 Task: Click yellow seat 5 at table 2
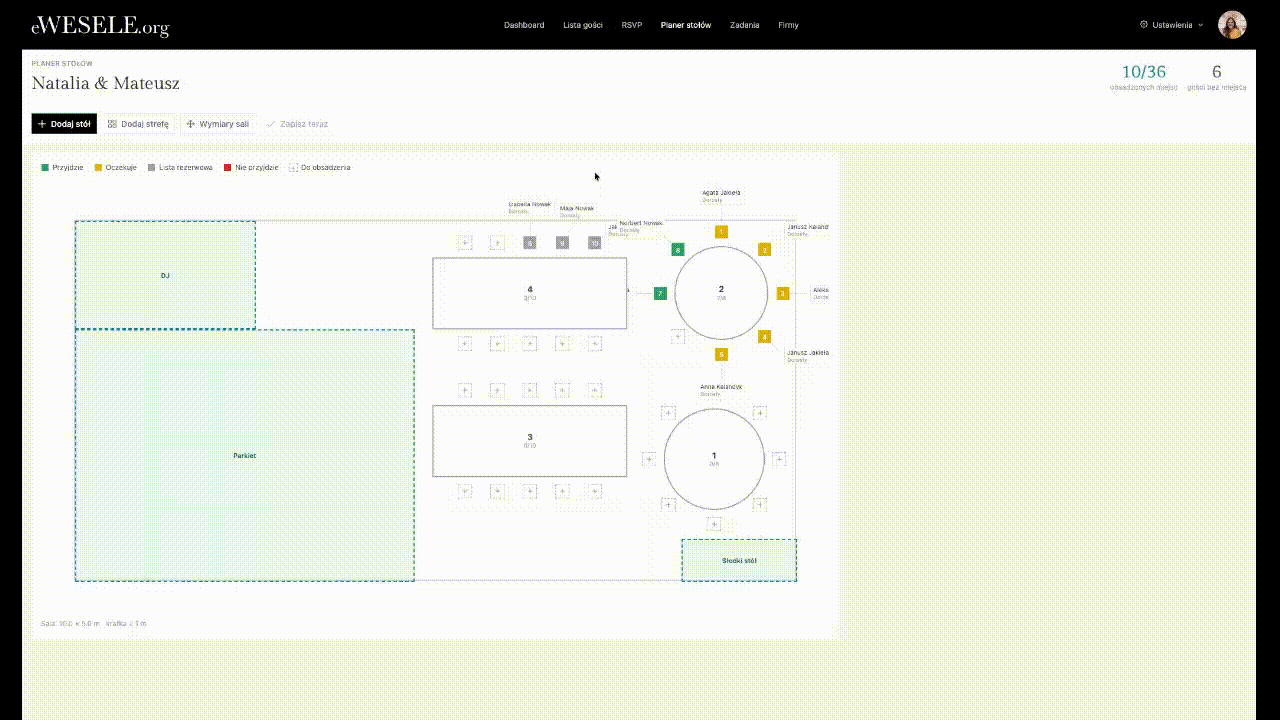(721, 354)
